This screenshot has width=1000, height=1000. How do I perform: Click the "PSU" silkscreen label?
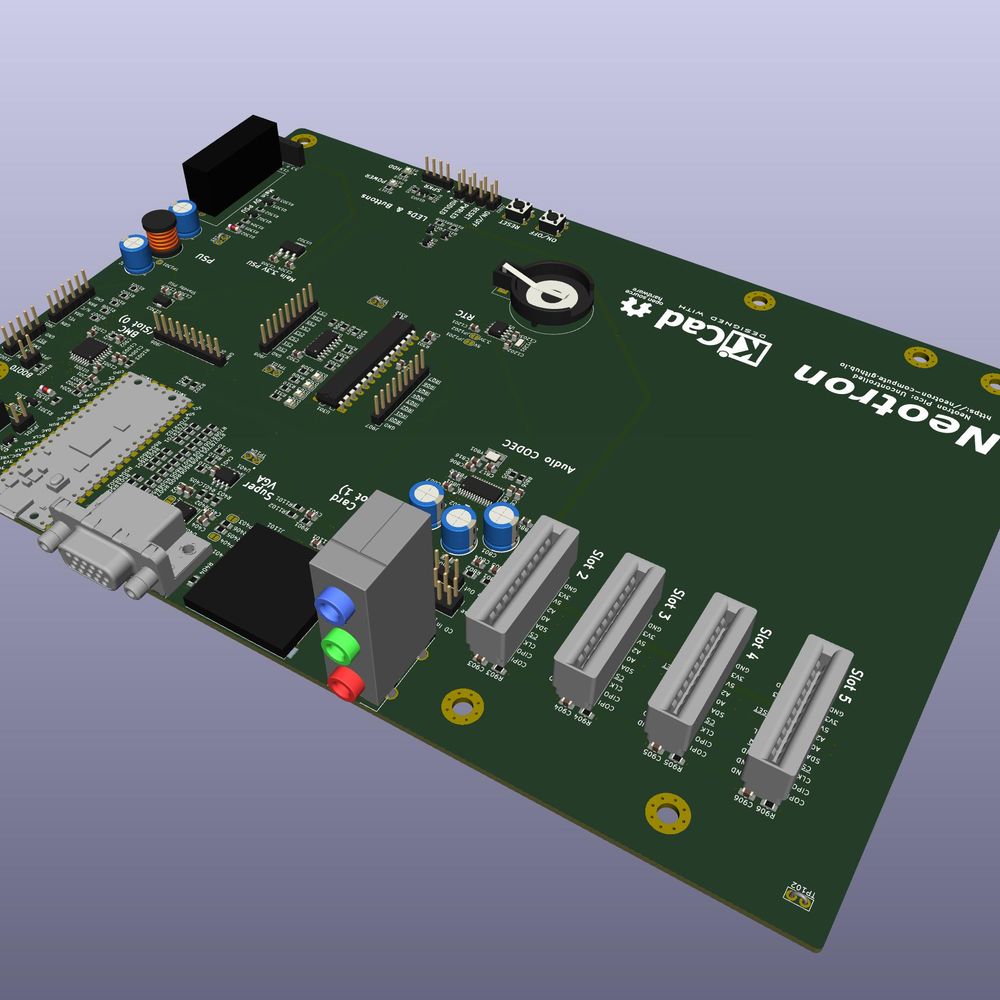coord(205,258)
